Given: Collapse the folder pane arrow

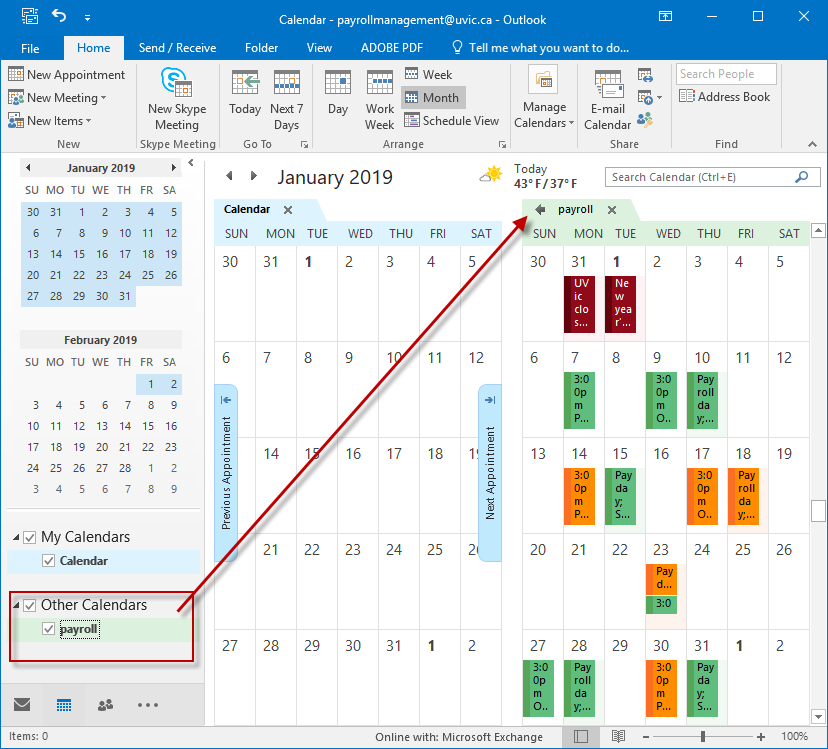Looking at the screenshot, I should (x=191, y=163).
